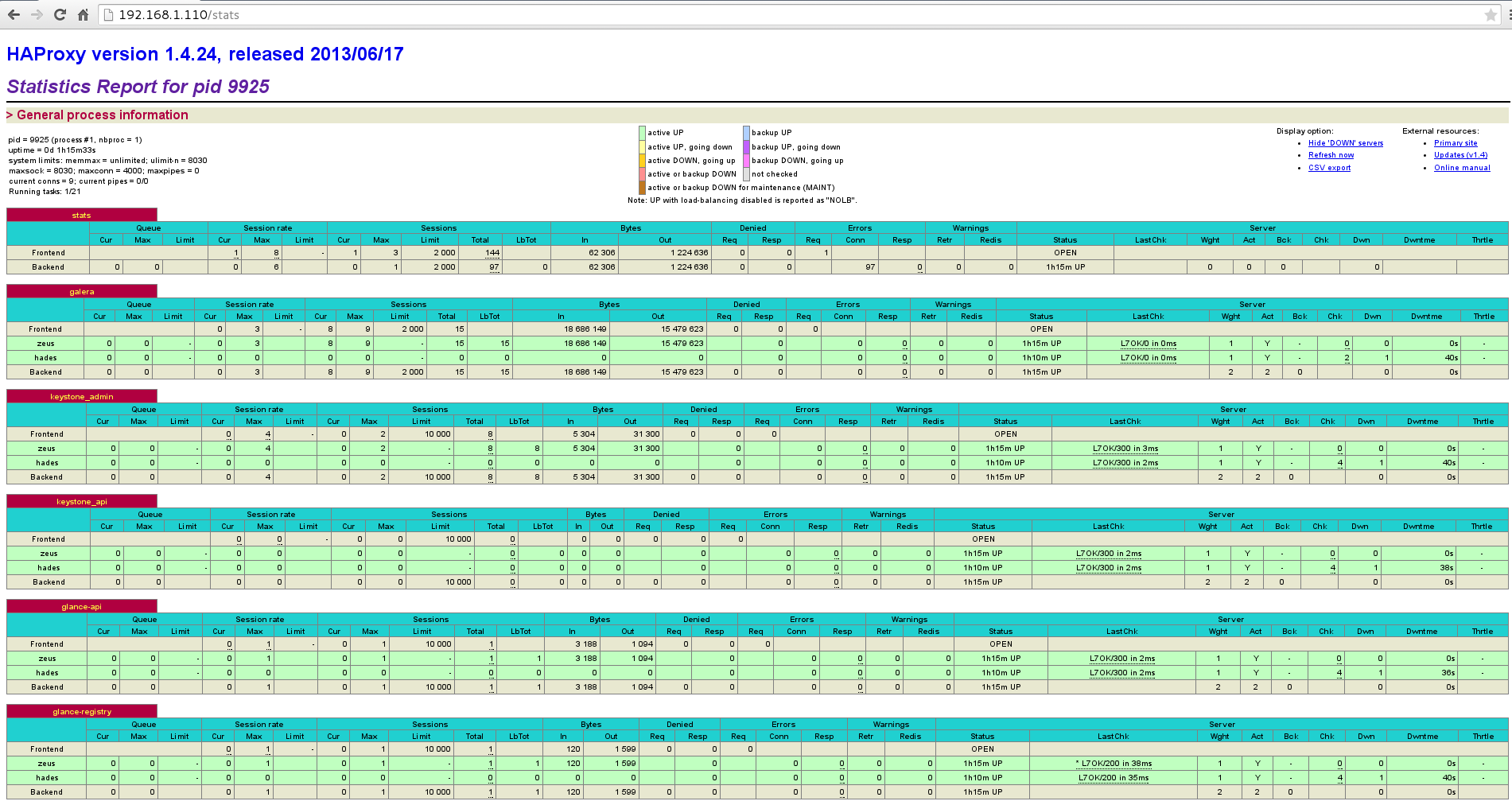Visit the Primary site link

(x=1456, y=143)
